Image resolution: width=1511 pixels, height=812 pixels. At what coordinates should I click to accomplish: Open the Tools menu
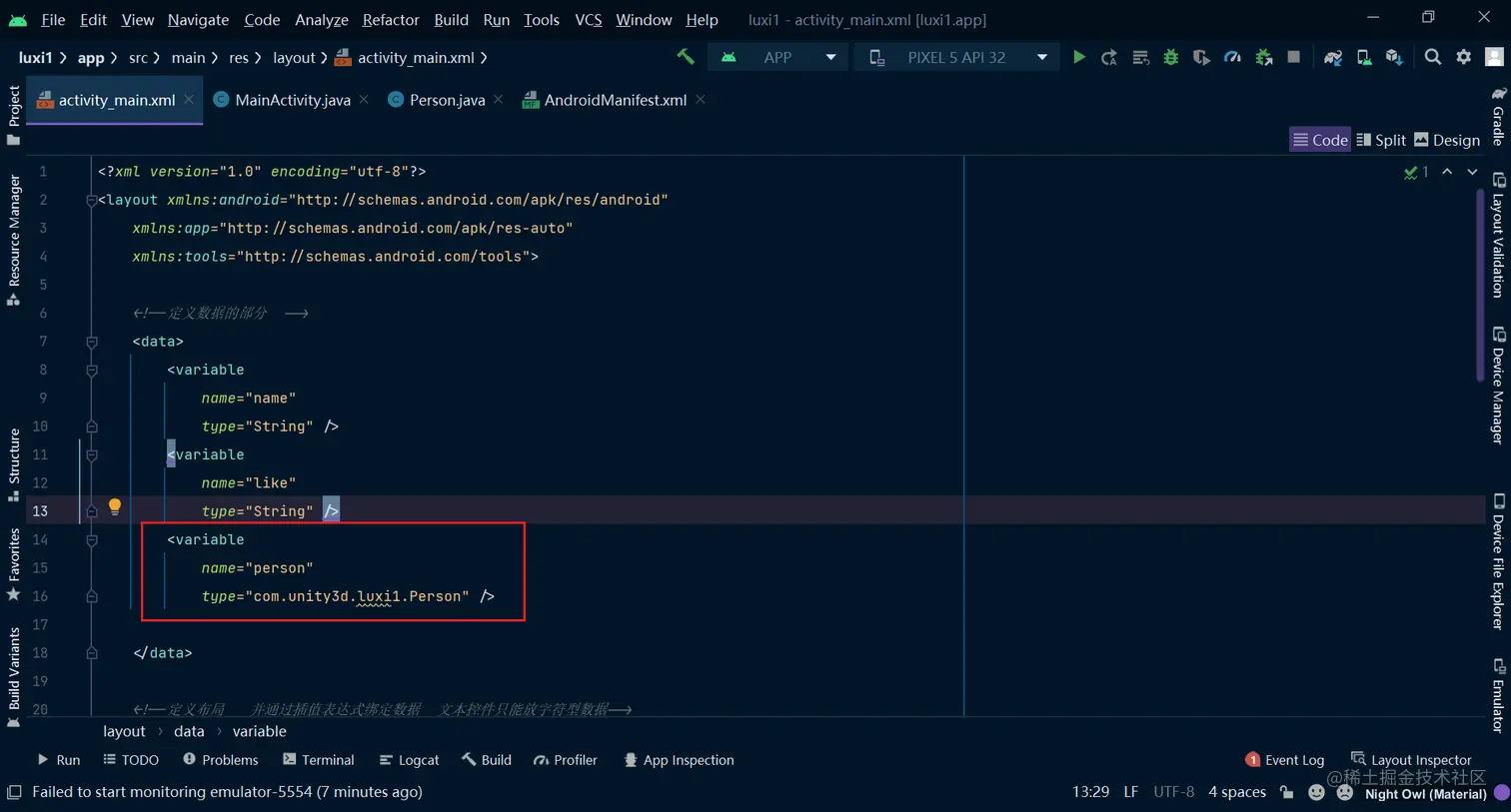[542, 19]
